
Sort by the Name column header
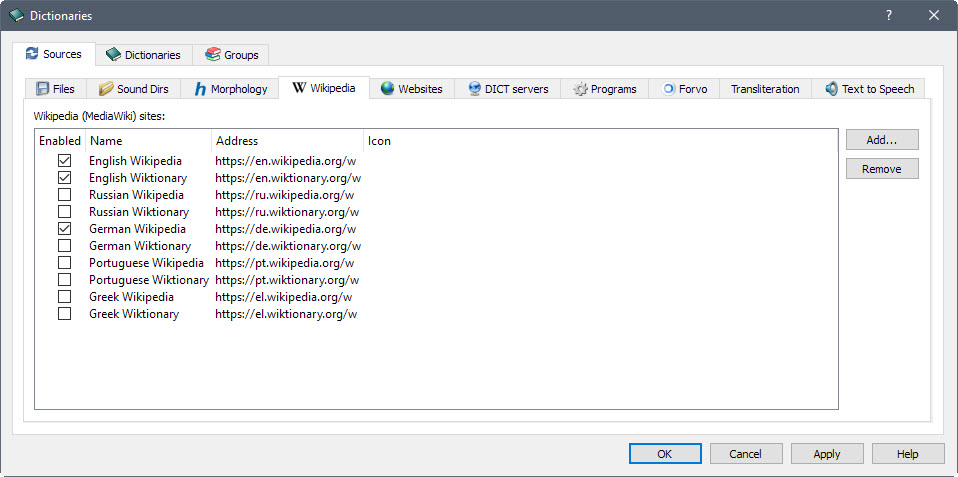coord(148,141)
